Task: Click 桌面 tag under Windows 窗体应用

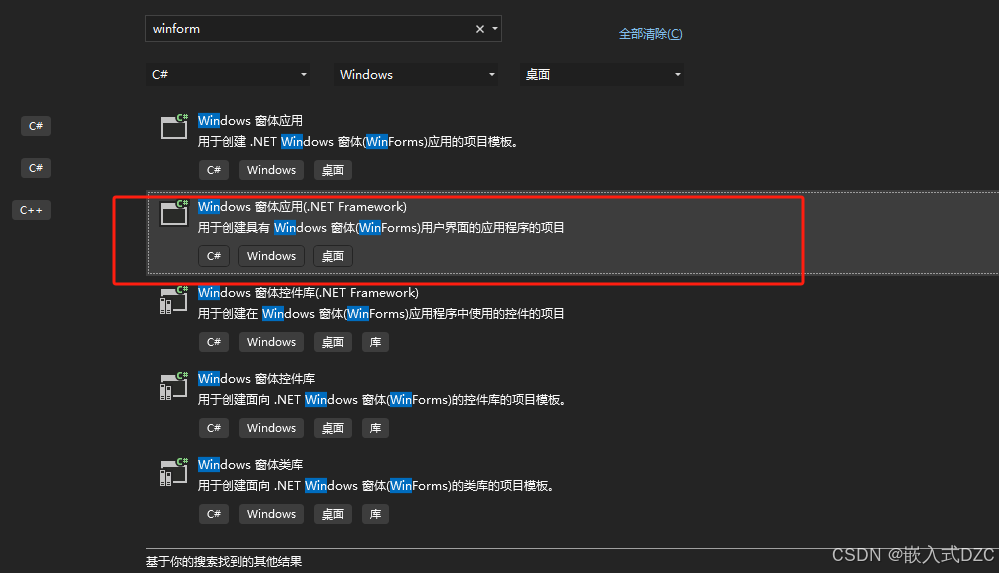Action: tap(333, 170)
